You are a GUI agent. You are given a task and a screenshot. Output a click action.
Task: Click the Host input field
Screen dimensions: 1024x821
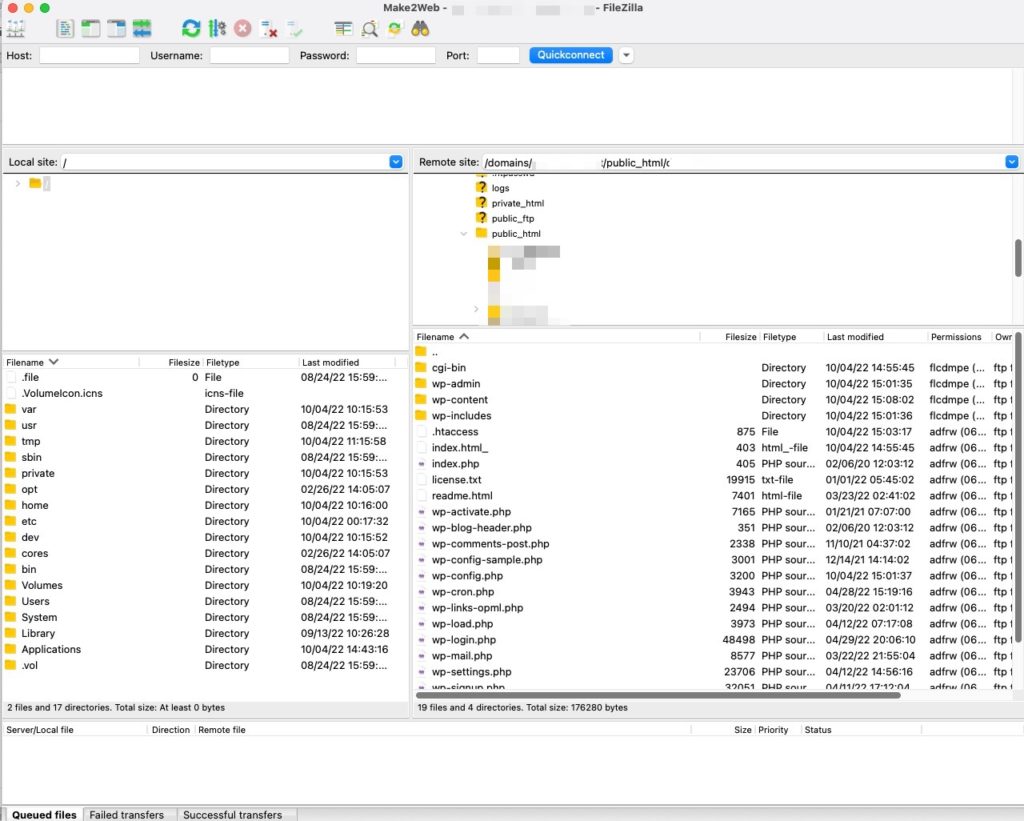tap(89, 56)
